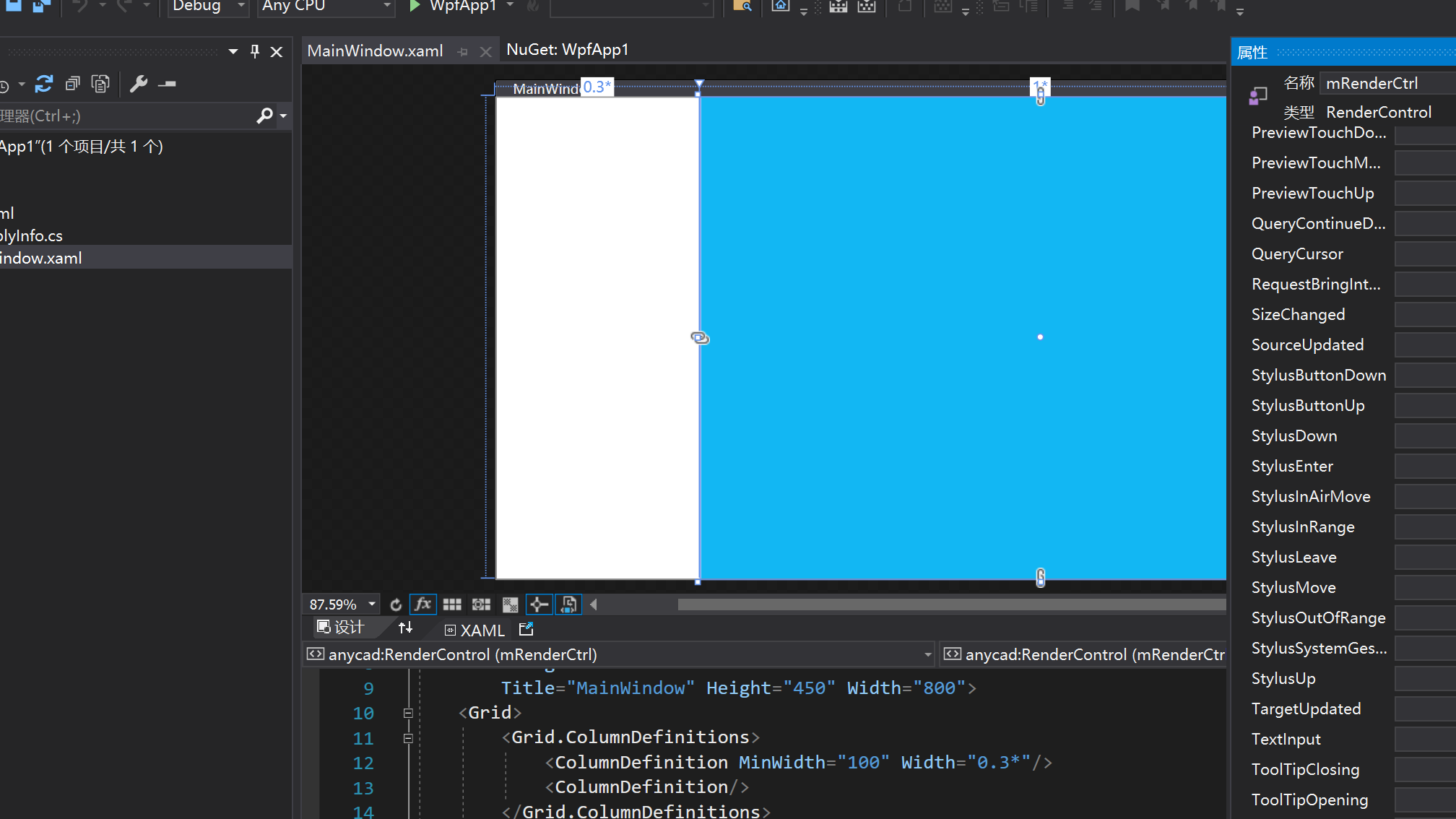Click the 名称 name field containing mRenderCtrl
This screenshot has width=1456, height=819.
[1387, 83]
